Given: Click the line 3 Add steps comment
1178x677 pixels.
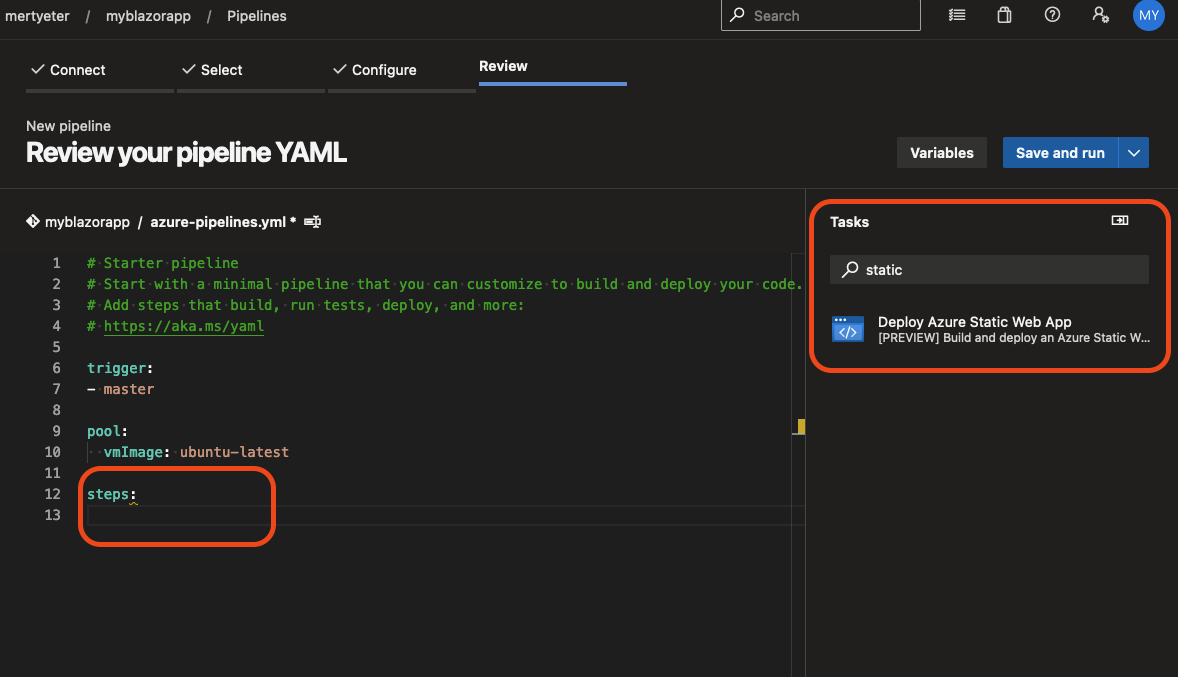Looking at the screenshot, I should point(306,305).
